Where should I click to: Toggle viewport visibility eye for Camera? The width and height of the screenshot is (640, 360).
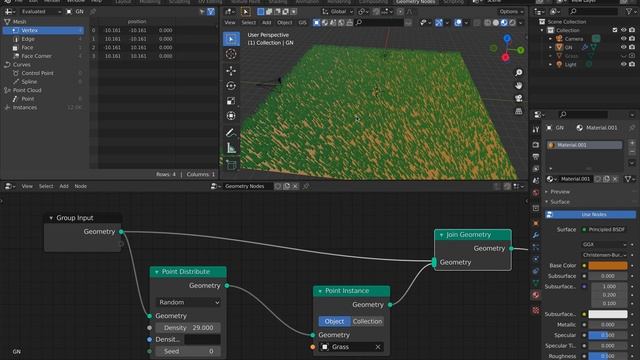tap(623, 39)
